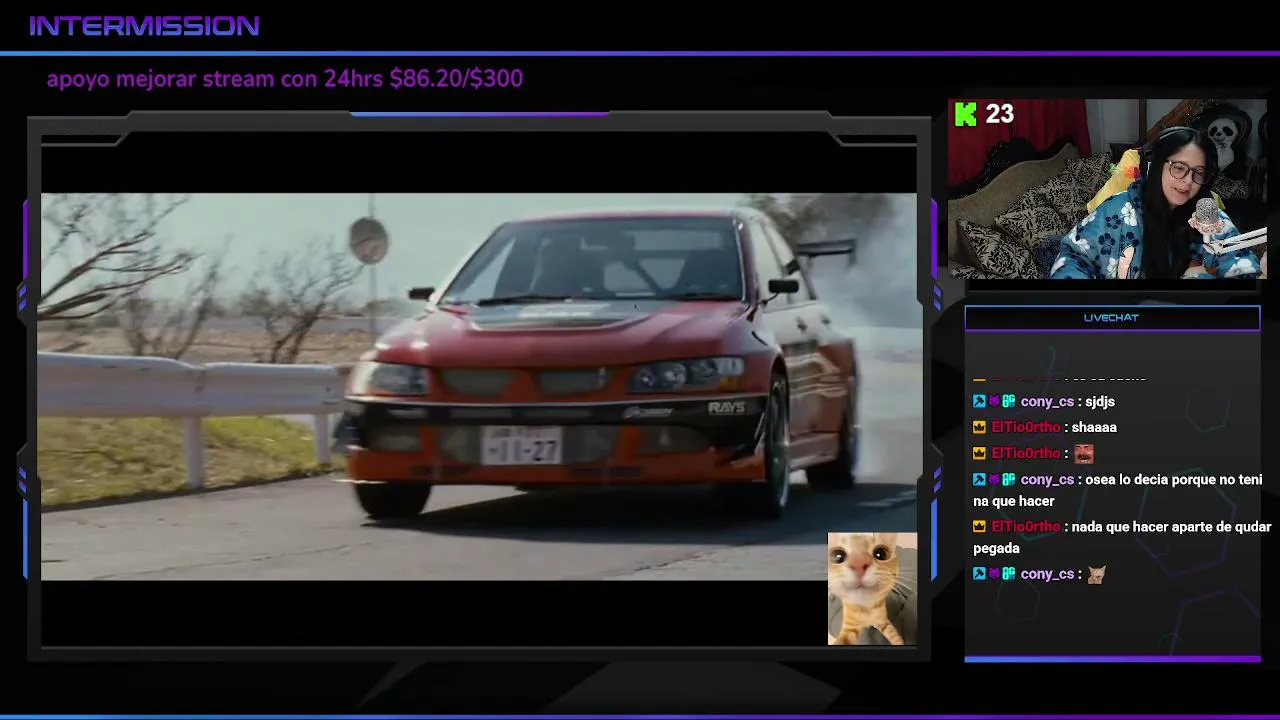1280x720 pixels.
Task: Click the teal badge on the cat emote message
Action: pyautogui.click(x=1009, y=573)
